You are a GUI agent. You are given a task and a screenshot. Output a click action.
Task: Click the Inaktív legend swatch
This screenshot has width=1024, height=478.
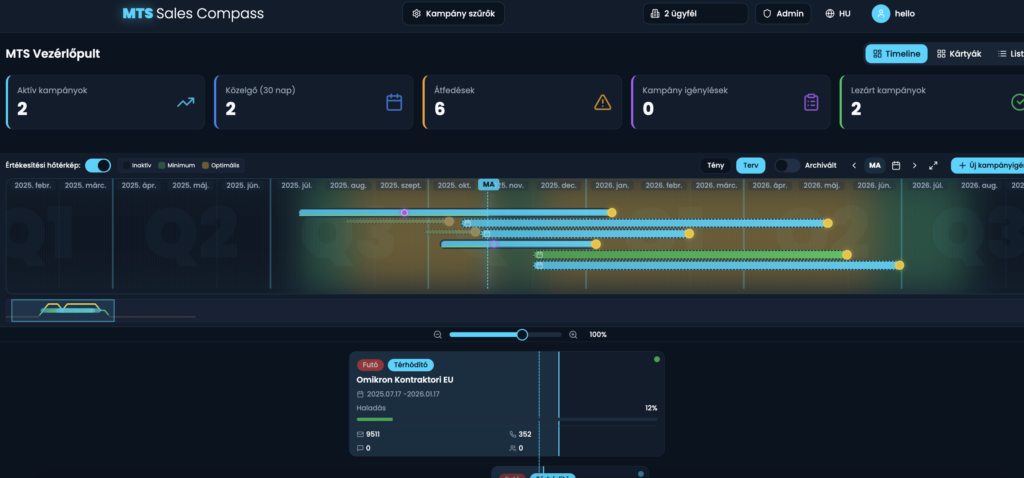tap(127, 165)
